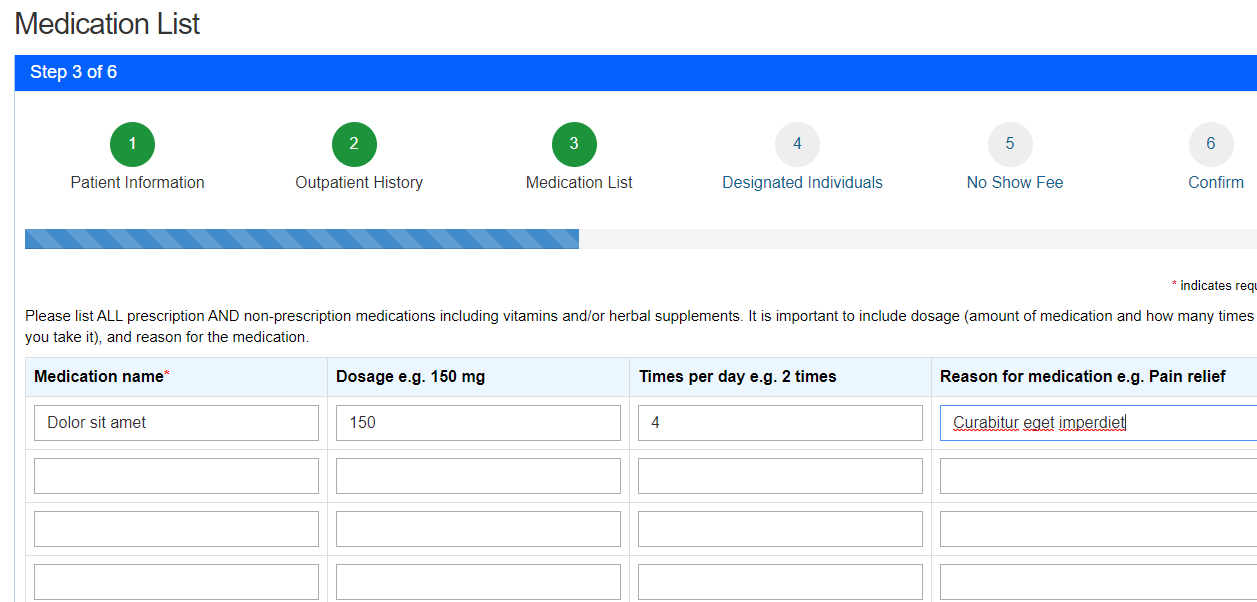1257x602 pixels.
Task: Open the Confirm step label
Action: pos(1216,182)
